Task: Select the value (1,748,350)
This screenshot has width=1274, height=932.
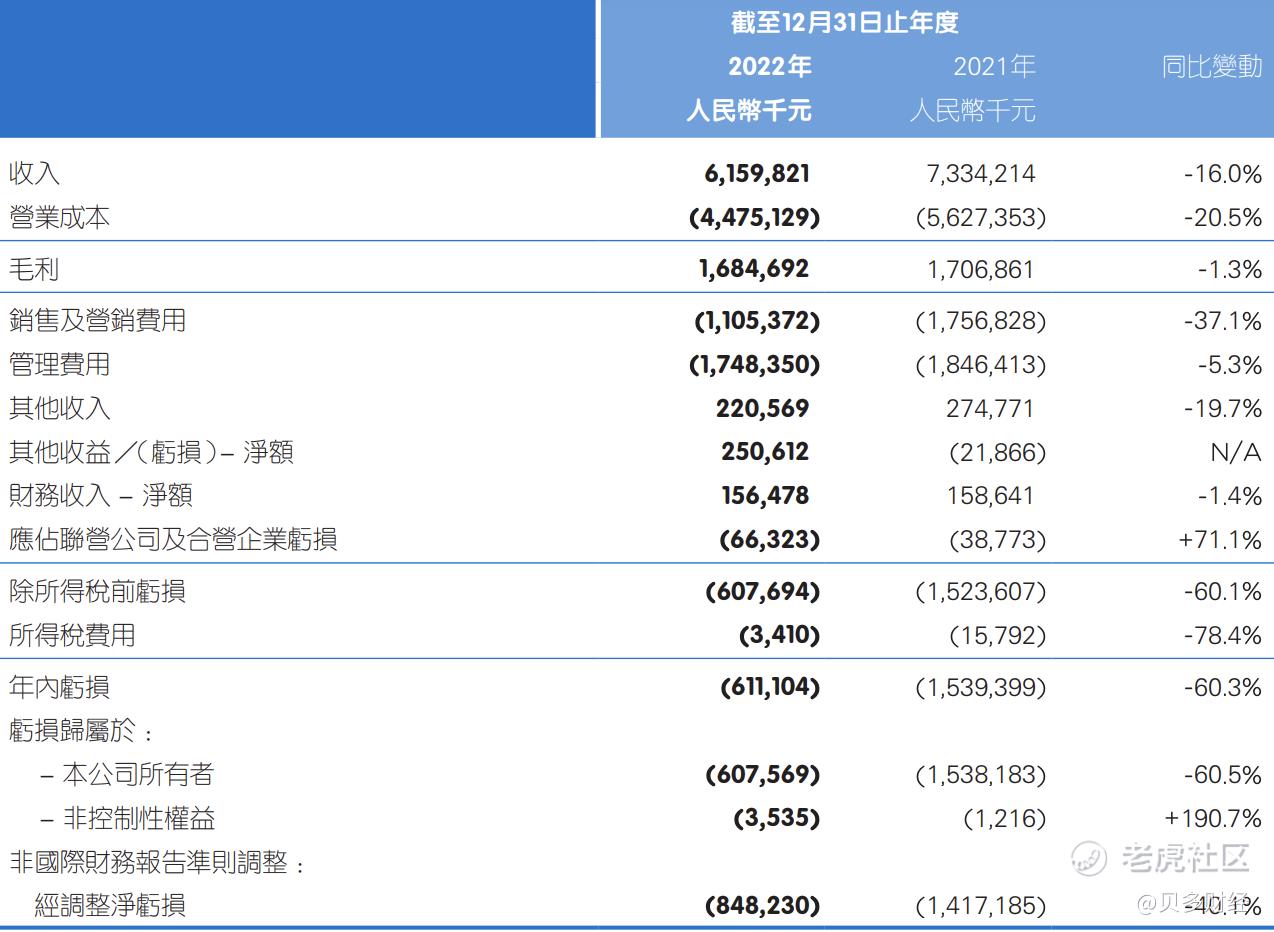Action: (754, 365)
